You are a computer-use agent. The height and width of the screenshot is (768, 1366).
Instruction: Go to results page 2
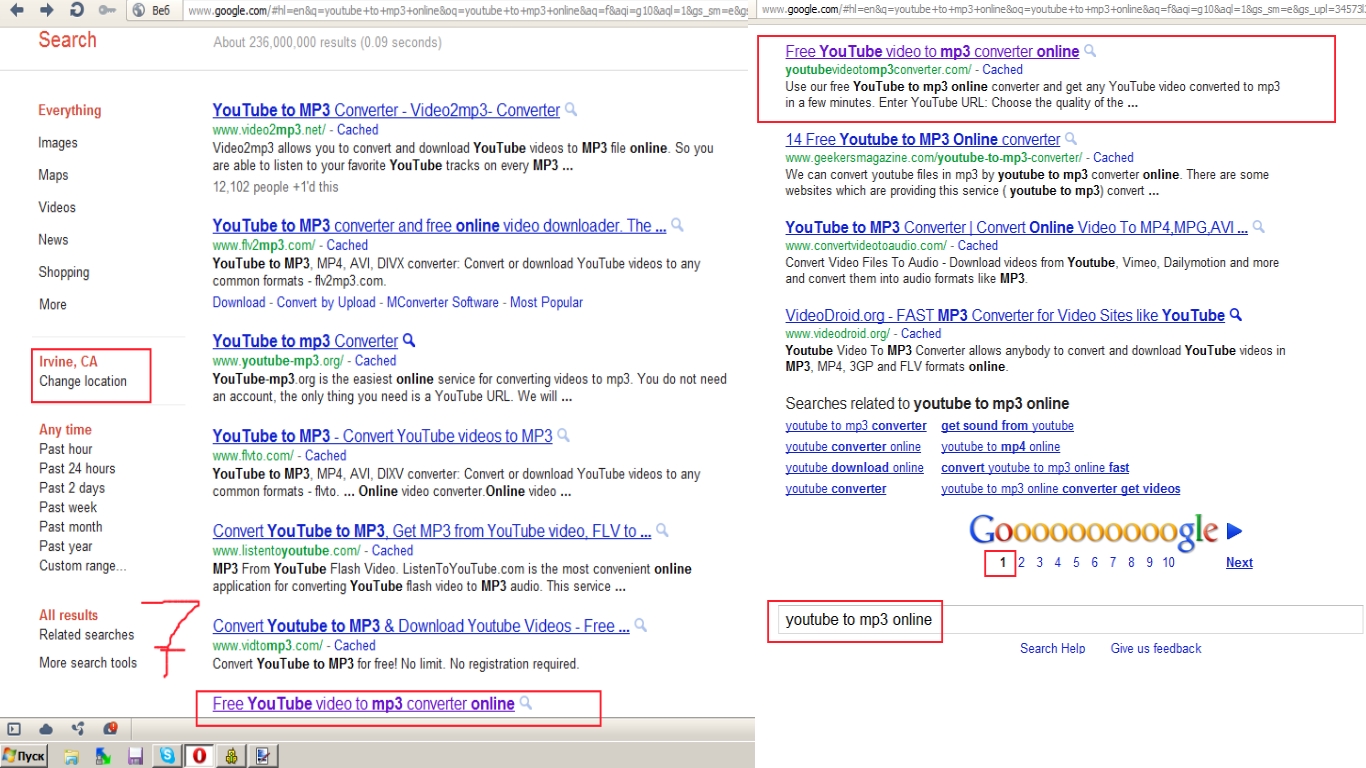(x=1021, y=562)
